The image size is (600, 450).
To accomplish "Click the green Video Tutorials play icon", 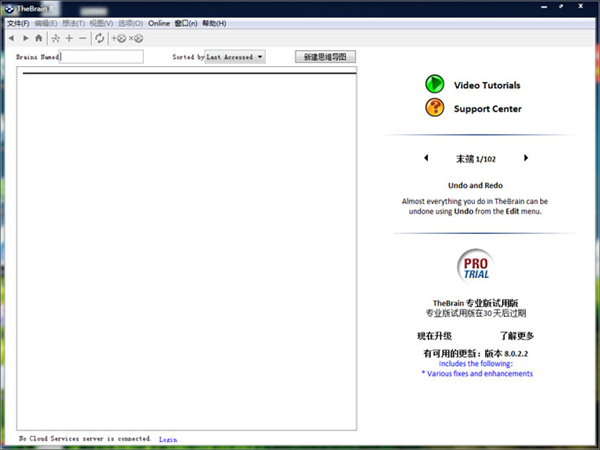I will [434, 85].
